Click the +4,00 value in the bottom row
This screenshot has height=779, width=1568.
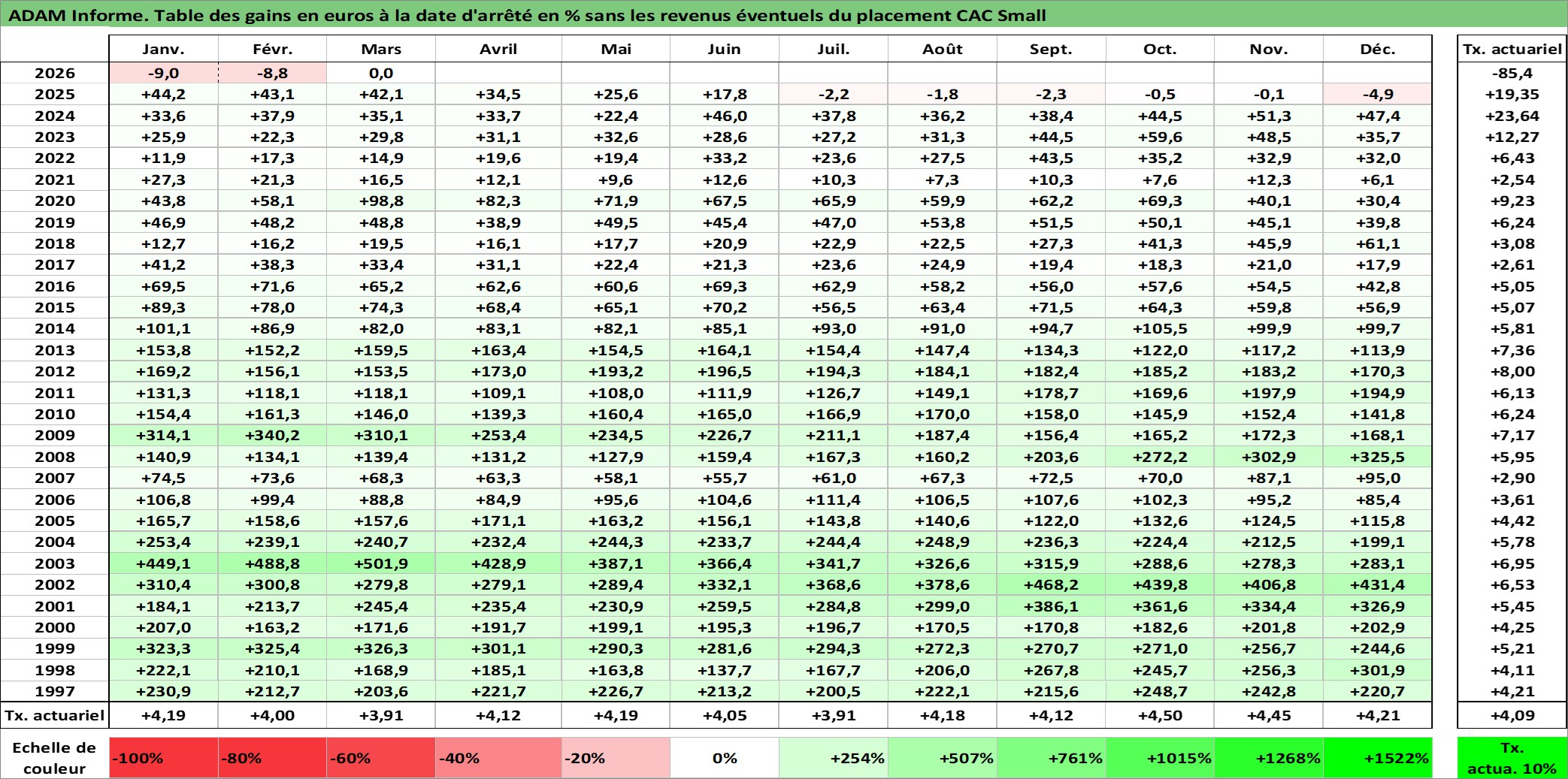(272, 715)
